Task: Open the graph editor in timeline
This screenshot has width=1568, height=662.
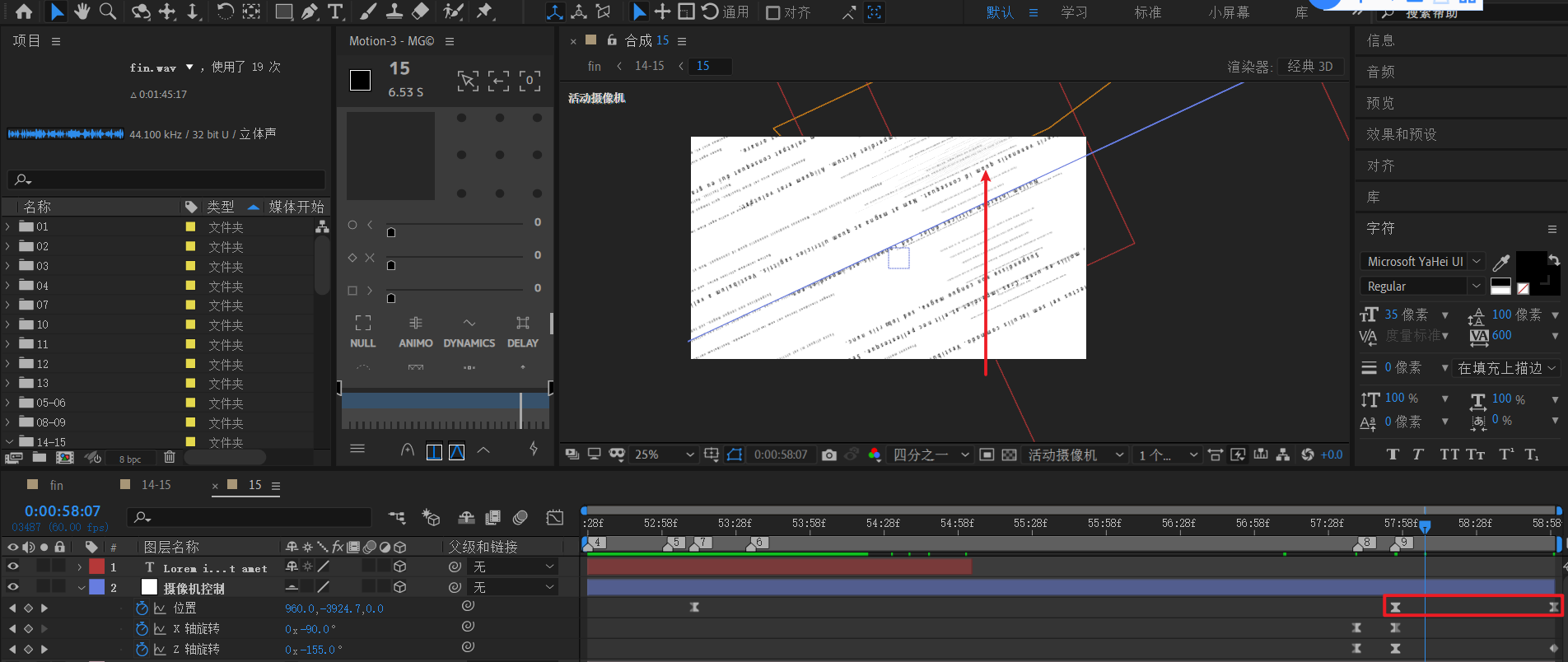Action: click(x=555, y=517)
